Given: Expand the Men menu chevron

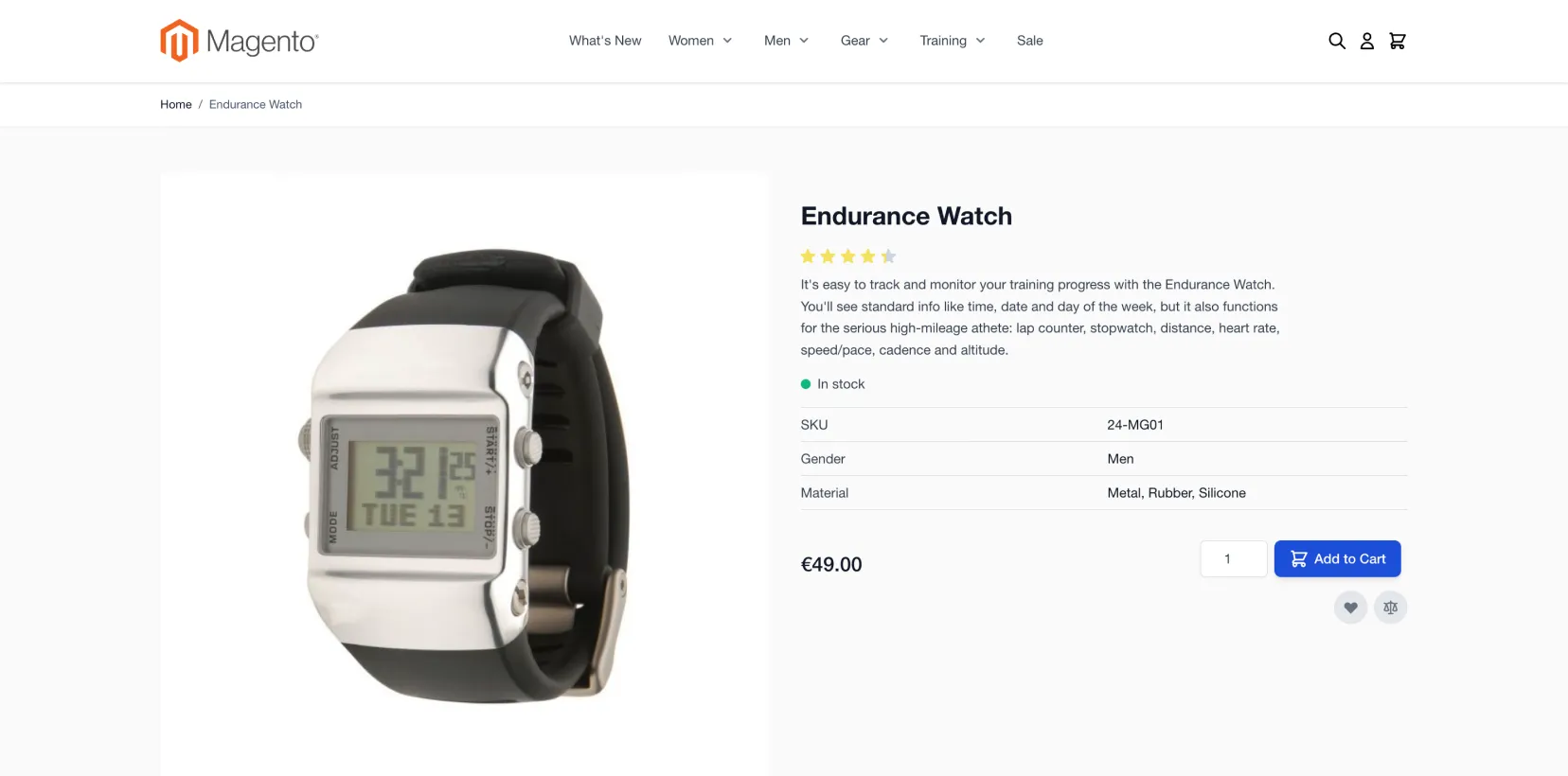Looking at the screenshot, I should tap(804, 41).
